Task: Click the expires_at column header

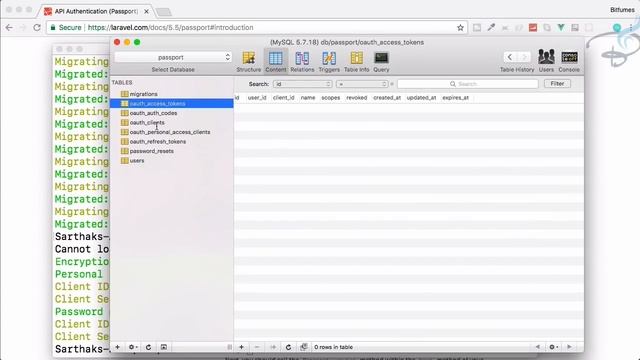Action: 456,98
